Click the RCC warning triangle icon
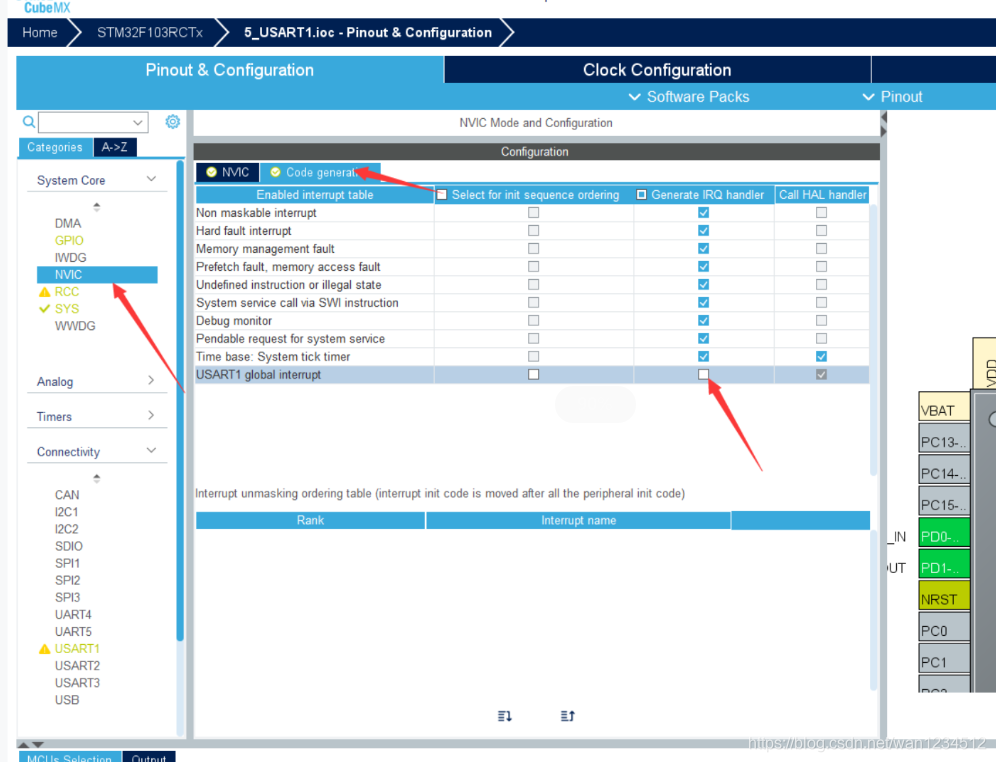996x762 pixels. click(44, 292)
